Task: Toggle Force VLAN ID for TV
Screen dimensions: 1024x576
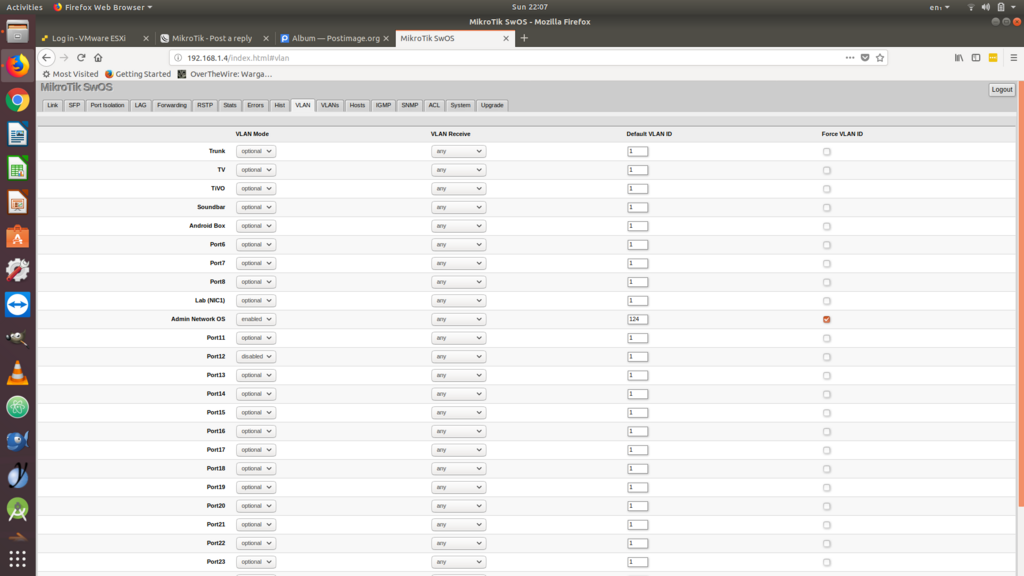Action: (827, 170)
